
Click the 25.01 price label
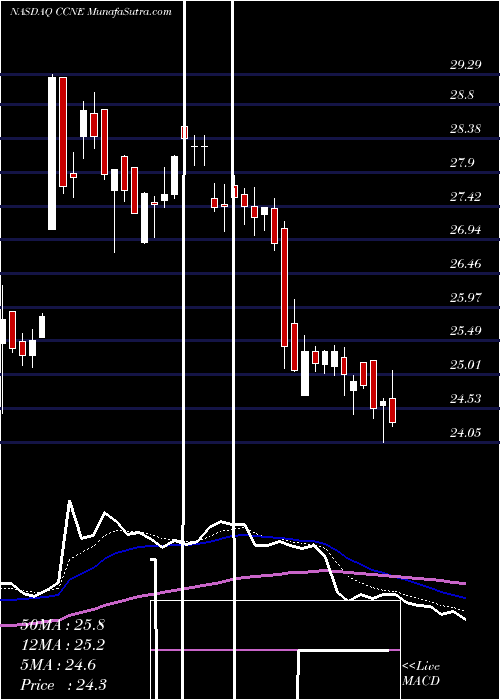pos(465,365)
